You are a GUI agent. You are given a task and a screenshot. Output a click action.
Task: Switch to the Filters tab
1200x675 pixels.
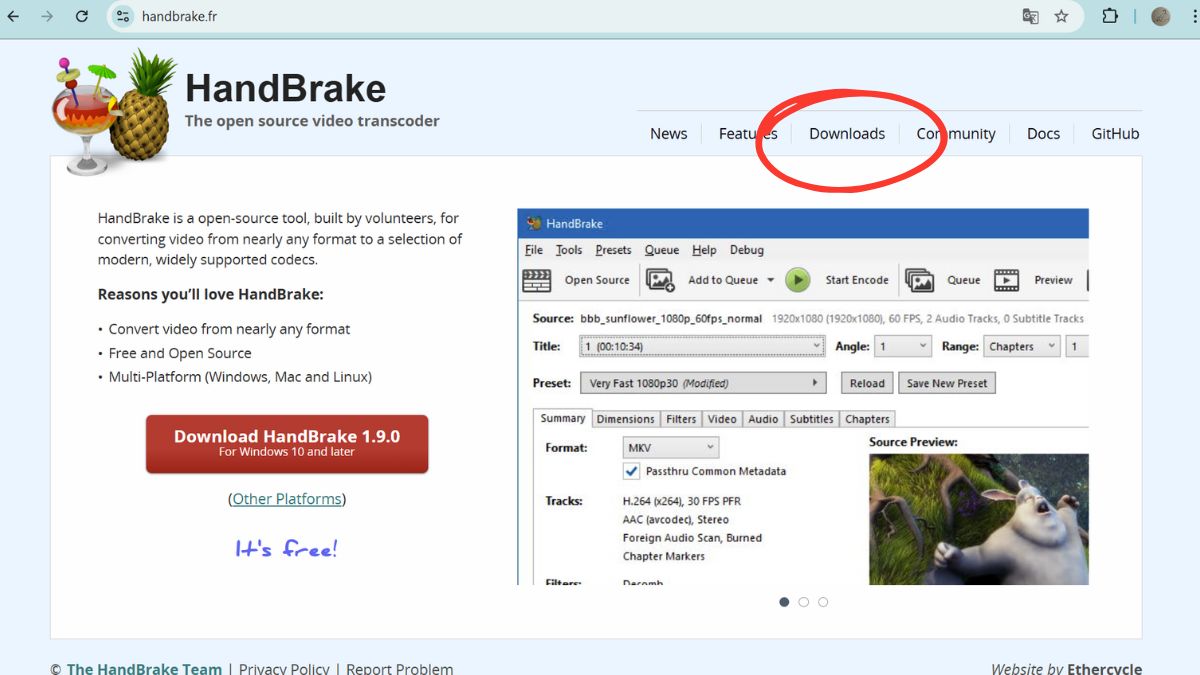tap(681, 419)
